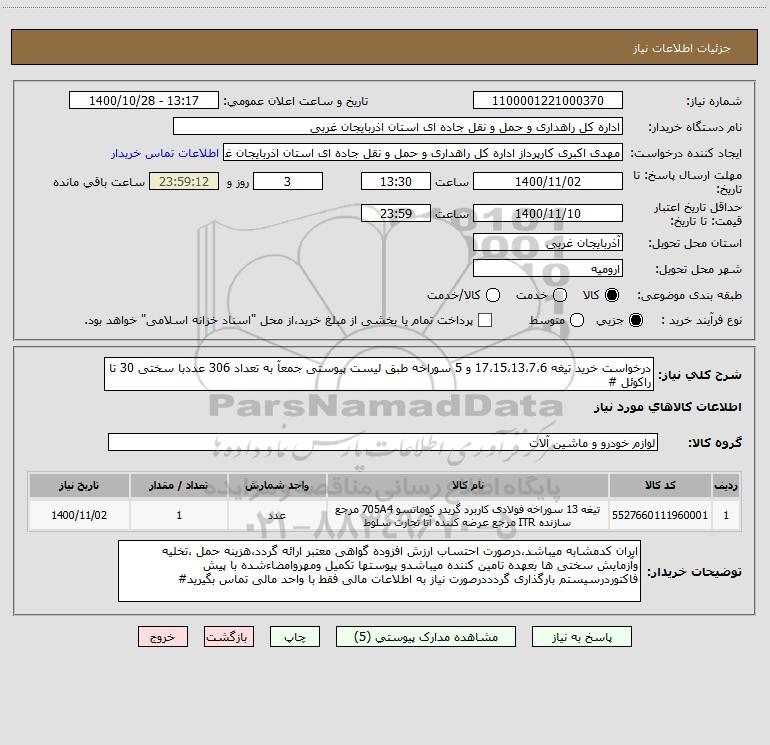Click the پاسخ به نیاز button

[x=582, y=637]
